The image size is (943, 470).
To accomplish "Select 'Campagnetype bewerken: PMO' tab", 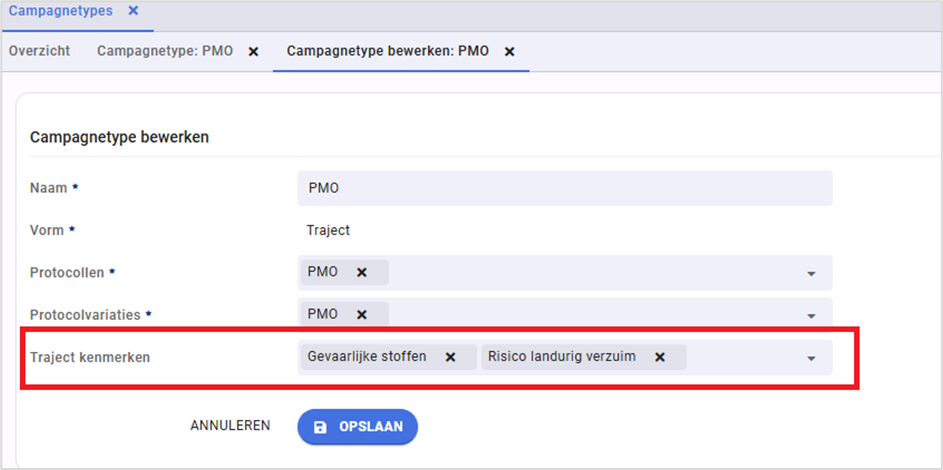I will pyautogui.click(x=387, y=51).
